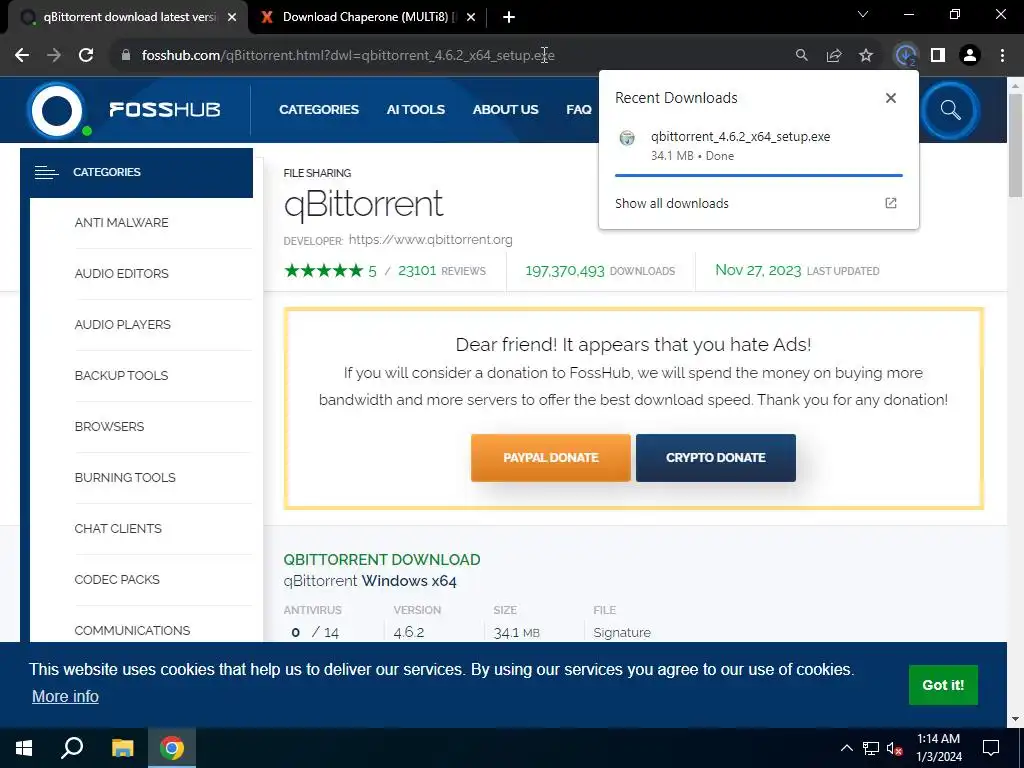The image size is (1024, 768).
Task: Open the Windows Start menu
Action: [x=24, y=748]
